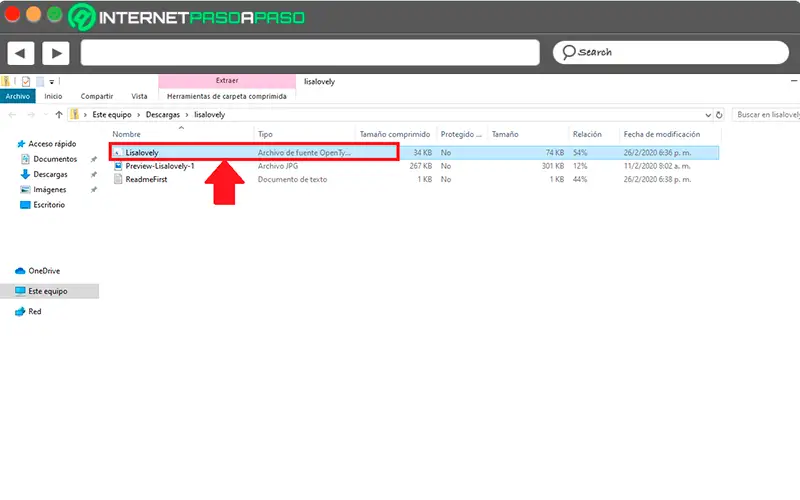This screenshot has height=500, width=800.
Task: Open Imágenes in the navigation pane
Action: (49, 190)
